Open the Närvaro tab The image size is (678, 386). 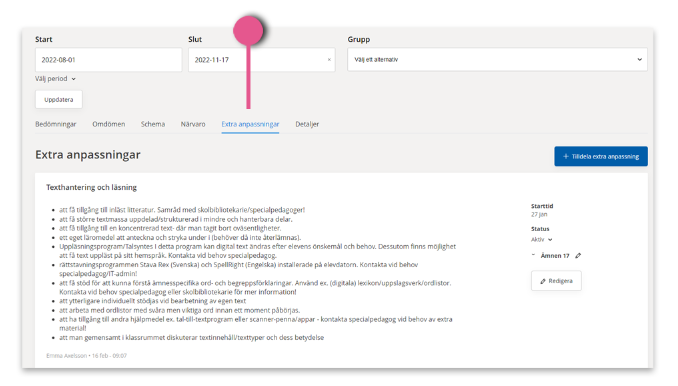[x=193, y=124]
